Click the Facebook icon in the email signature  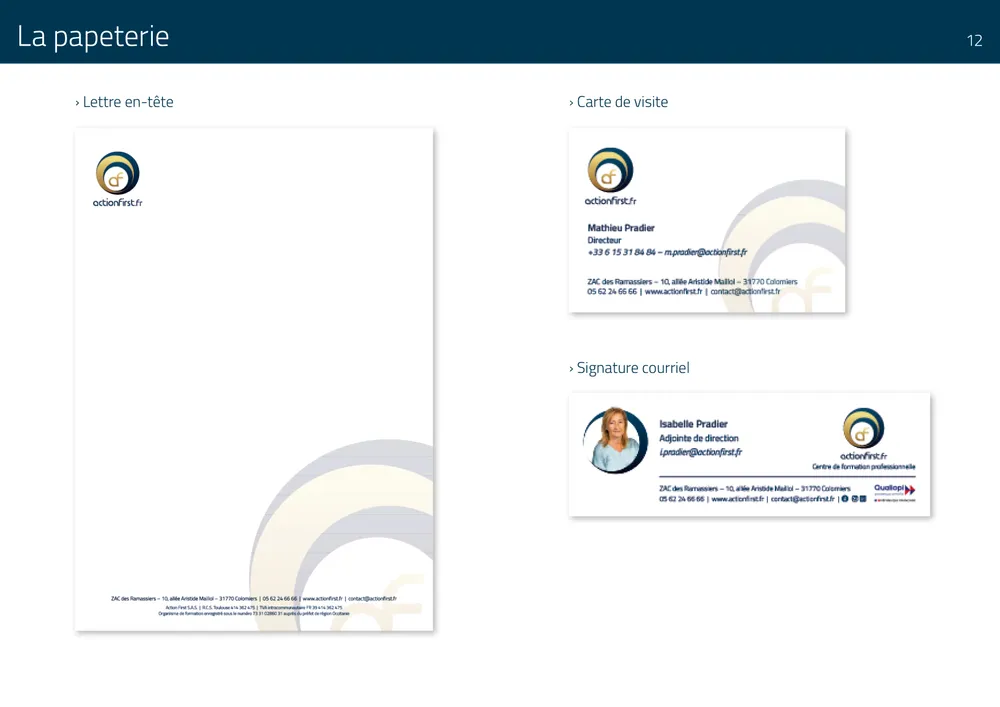pos(845,499)
